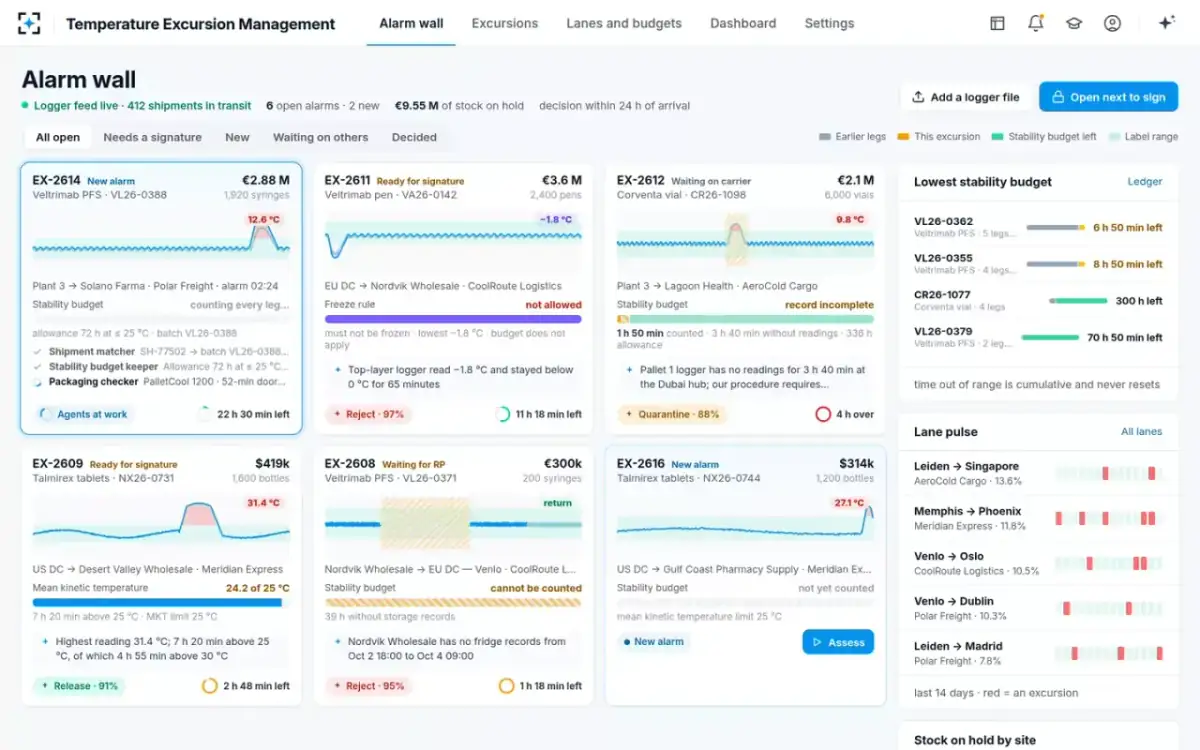Open the training graduation cap icon

1074,23
